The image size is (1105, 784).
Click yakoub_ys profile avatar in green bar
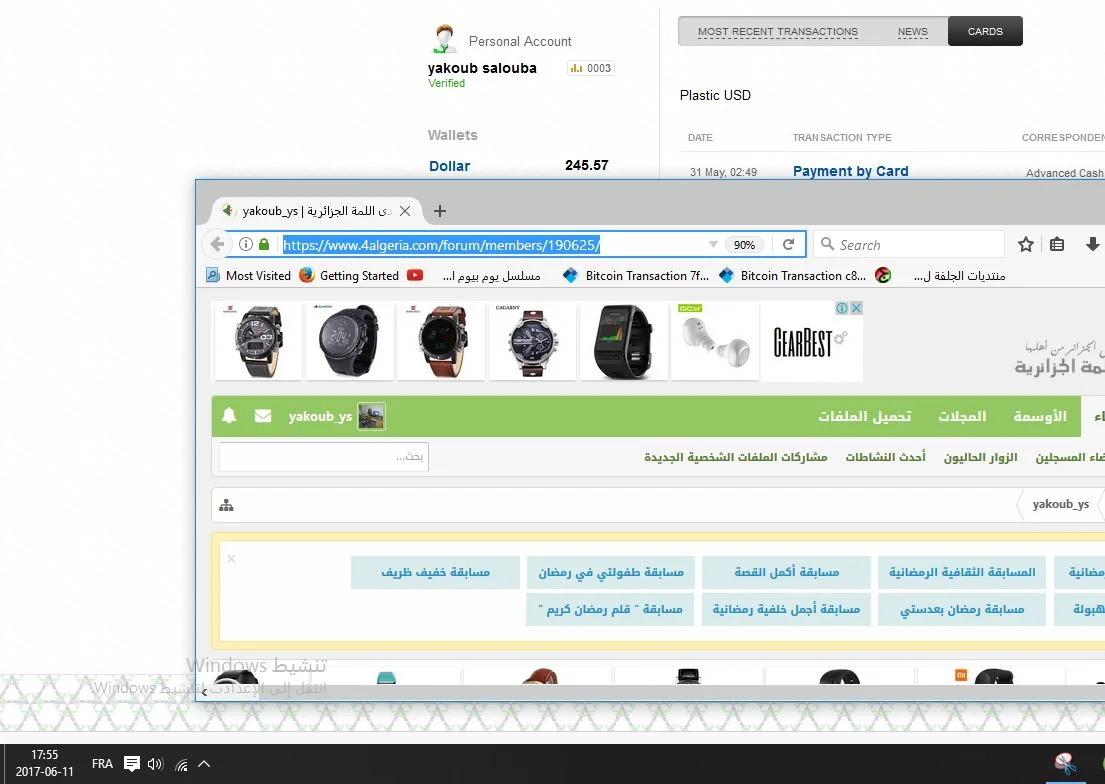point(371,416)
